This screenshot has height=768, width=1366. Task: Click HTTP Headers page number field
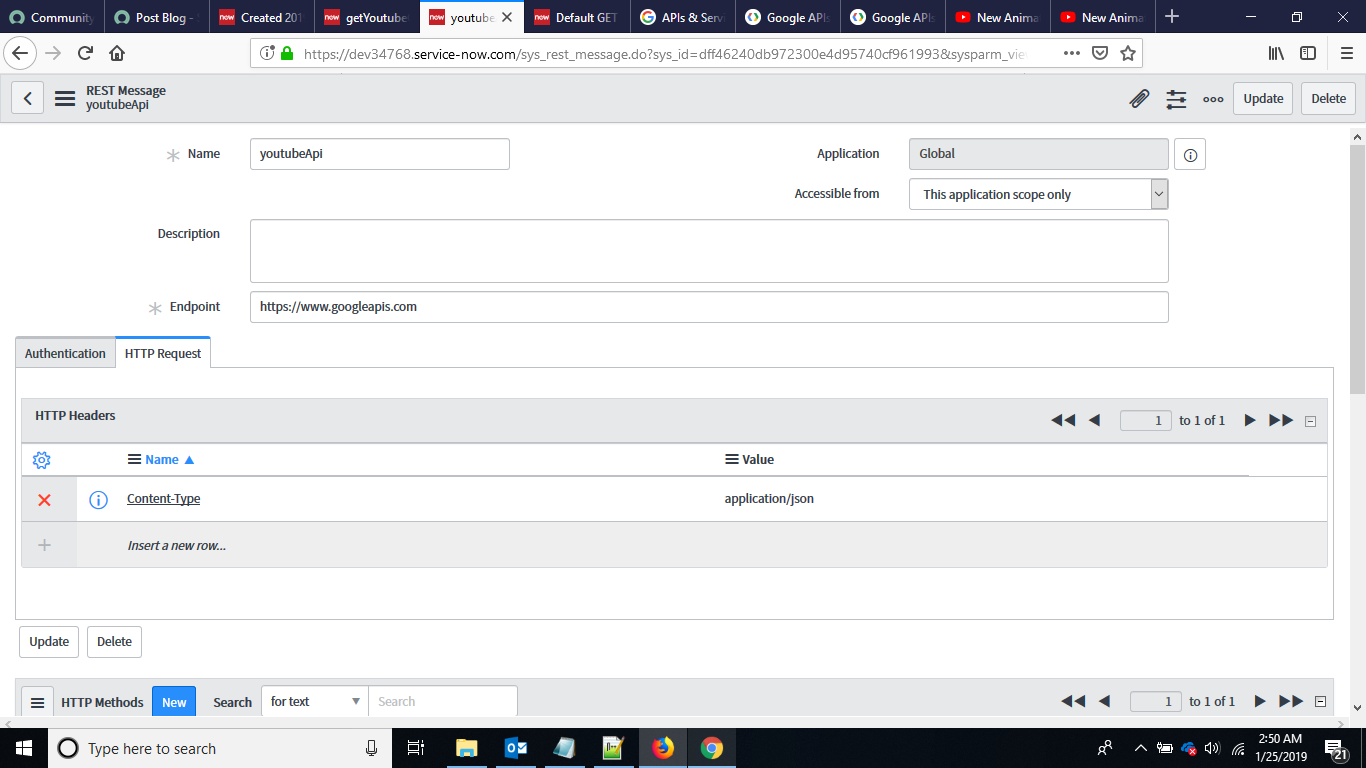coord(1146,420)
